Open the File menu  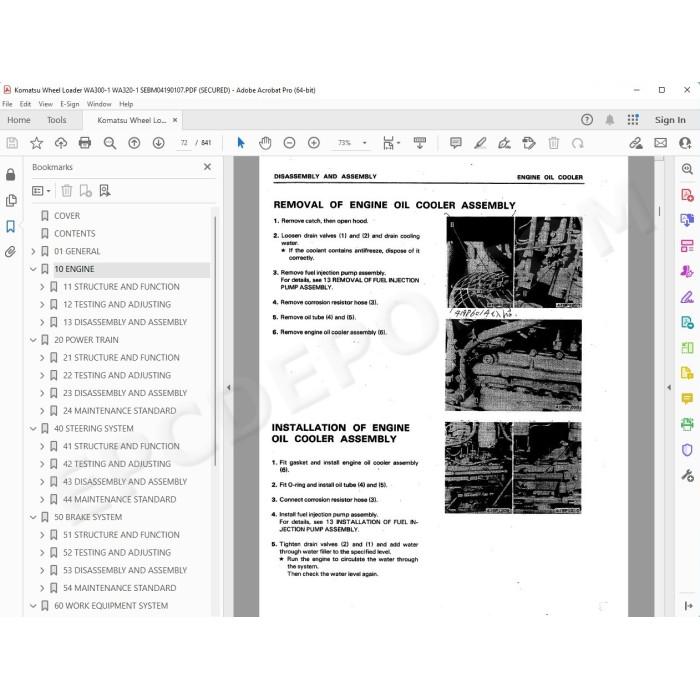[7, 104]
